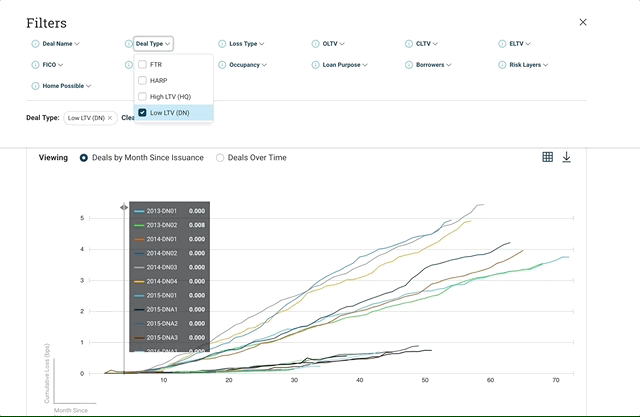Click info icon beside Deal Name
This screenshot has width=640, height=417.
tap(35, 44)
